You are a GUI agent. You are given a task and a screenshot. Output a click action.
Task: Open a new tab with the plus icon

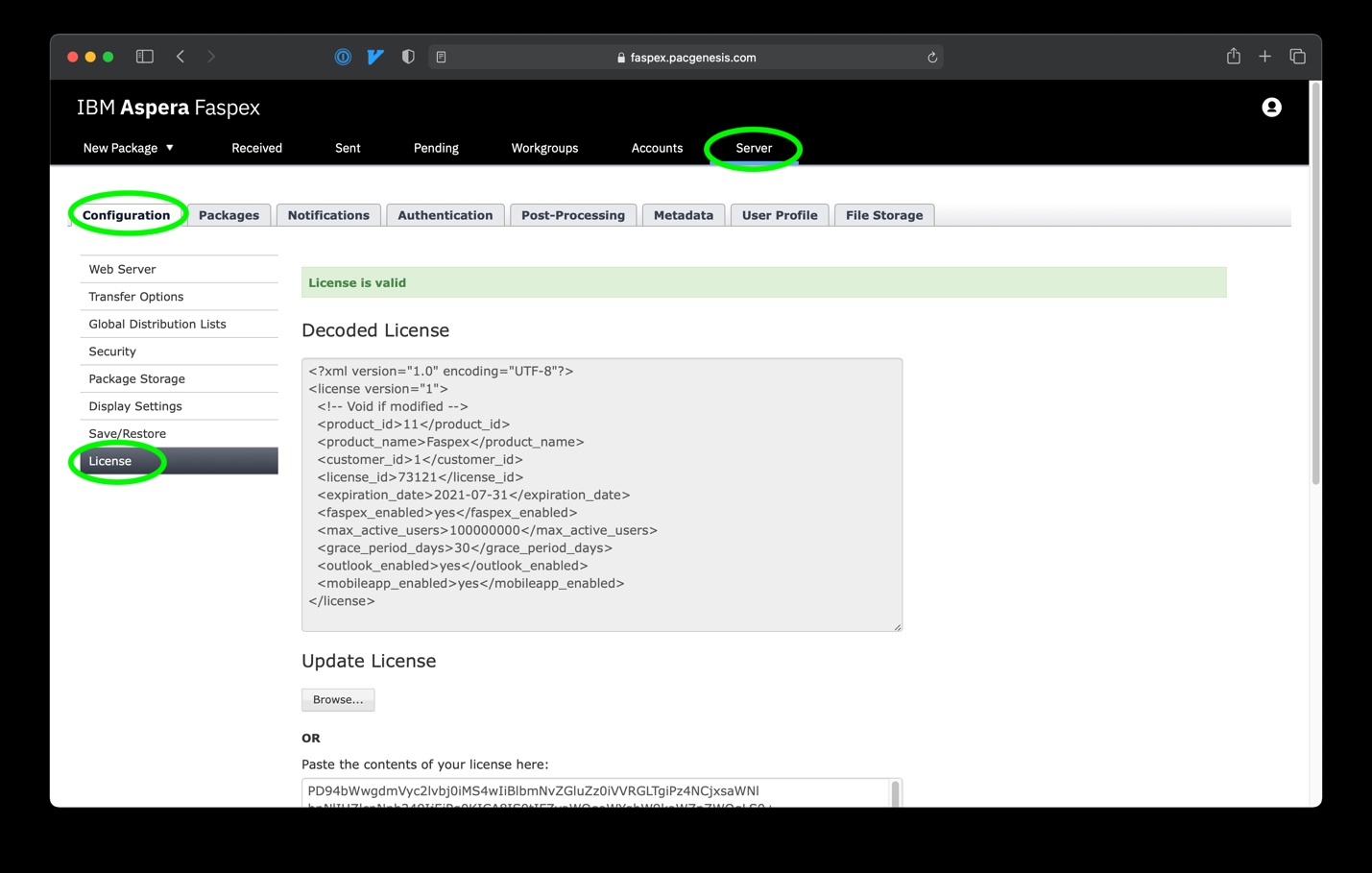1265,57
